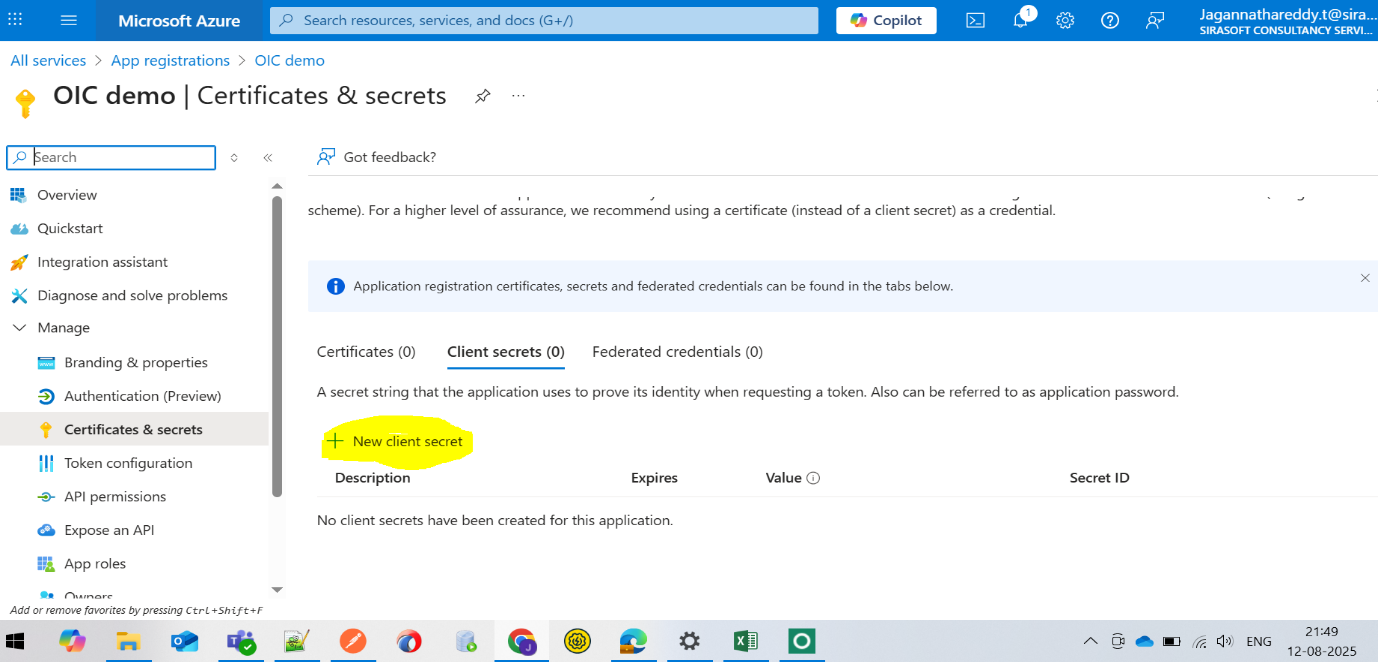Click the Secret ID column header
The height and width of the screenshot is (662, 1378).
(1099, 478)
